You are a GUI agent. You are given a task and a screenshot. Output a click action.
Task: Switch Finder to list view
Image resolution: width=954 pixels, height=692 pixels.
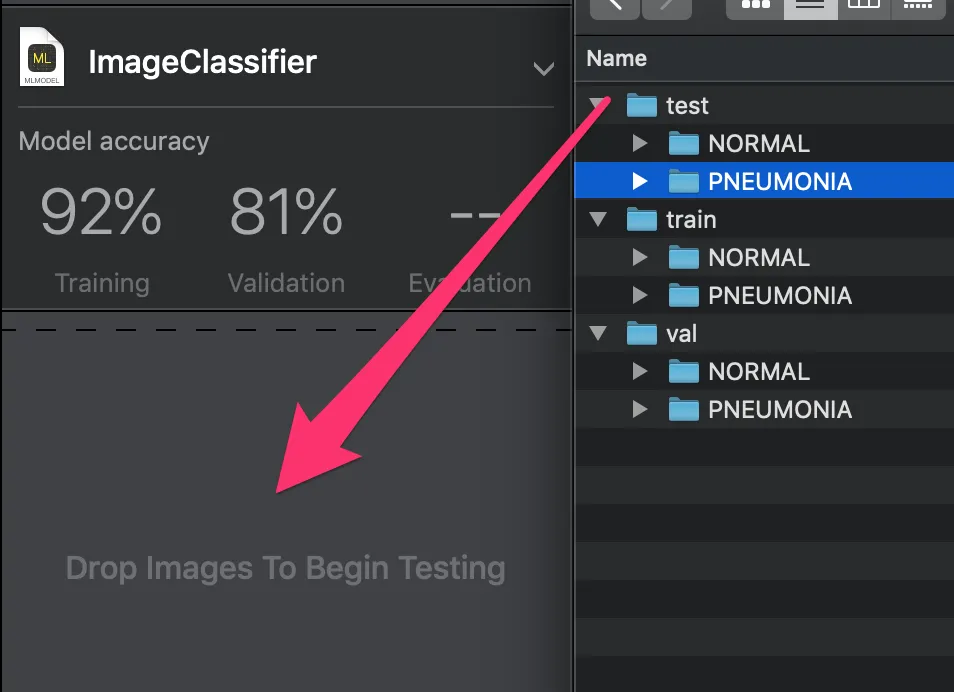(810, 8)
